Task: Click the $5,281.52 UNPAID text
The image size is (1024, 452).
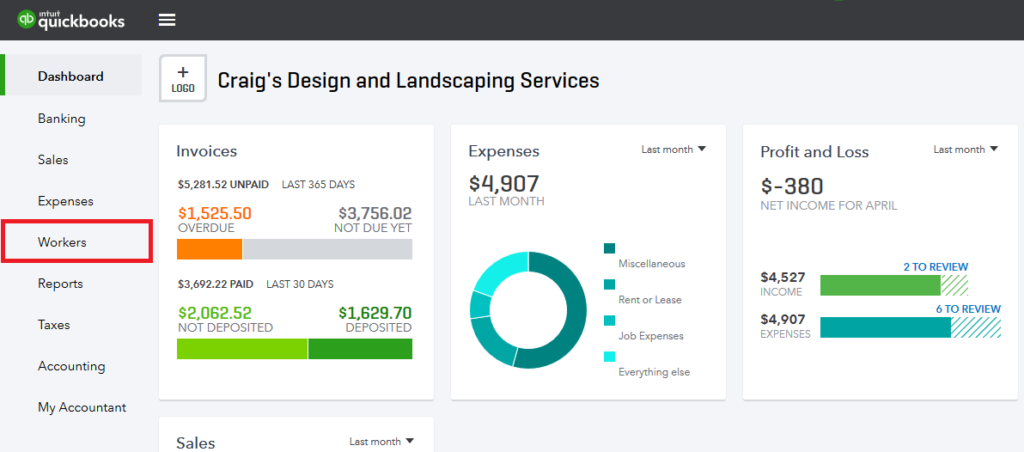Action: click(223, 185)
